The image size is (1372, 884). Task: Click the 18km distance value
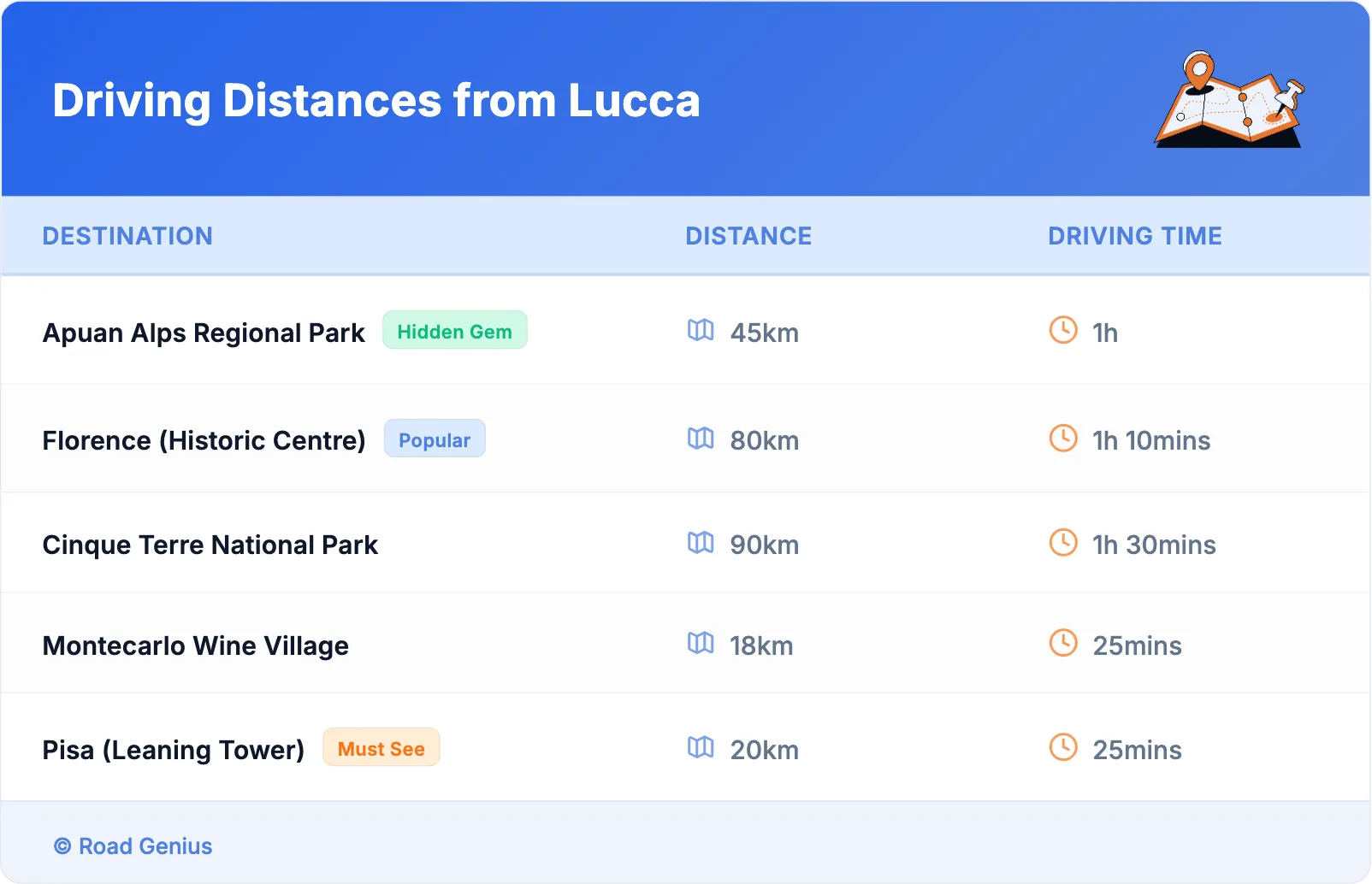click(x=761, y=645)
